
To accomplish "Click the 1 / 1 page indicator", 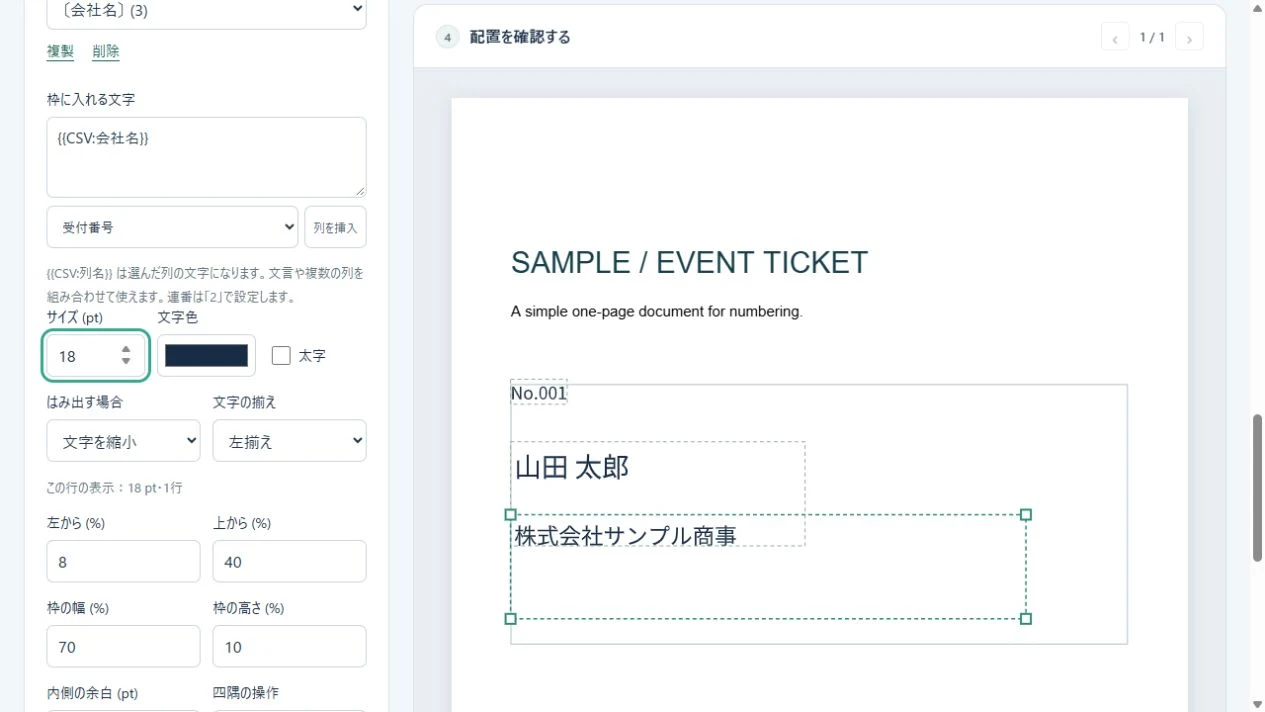I will pos(1152,38).
